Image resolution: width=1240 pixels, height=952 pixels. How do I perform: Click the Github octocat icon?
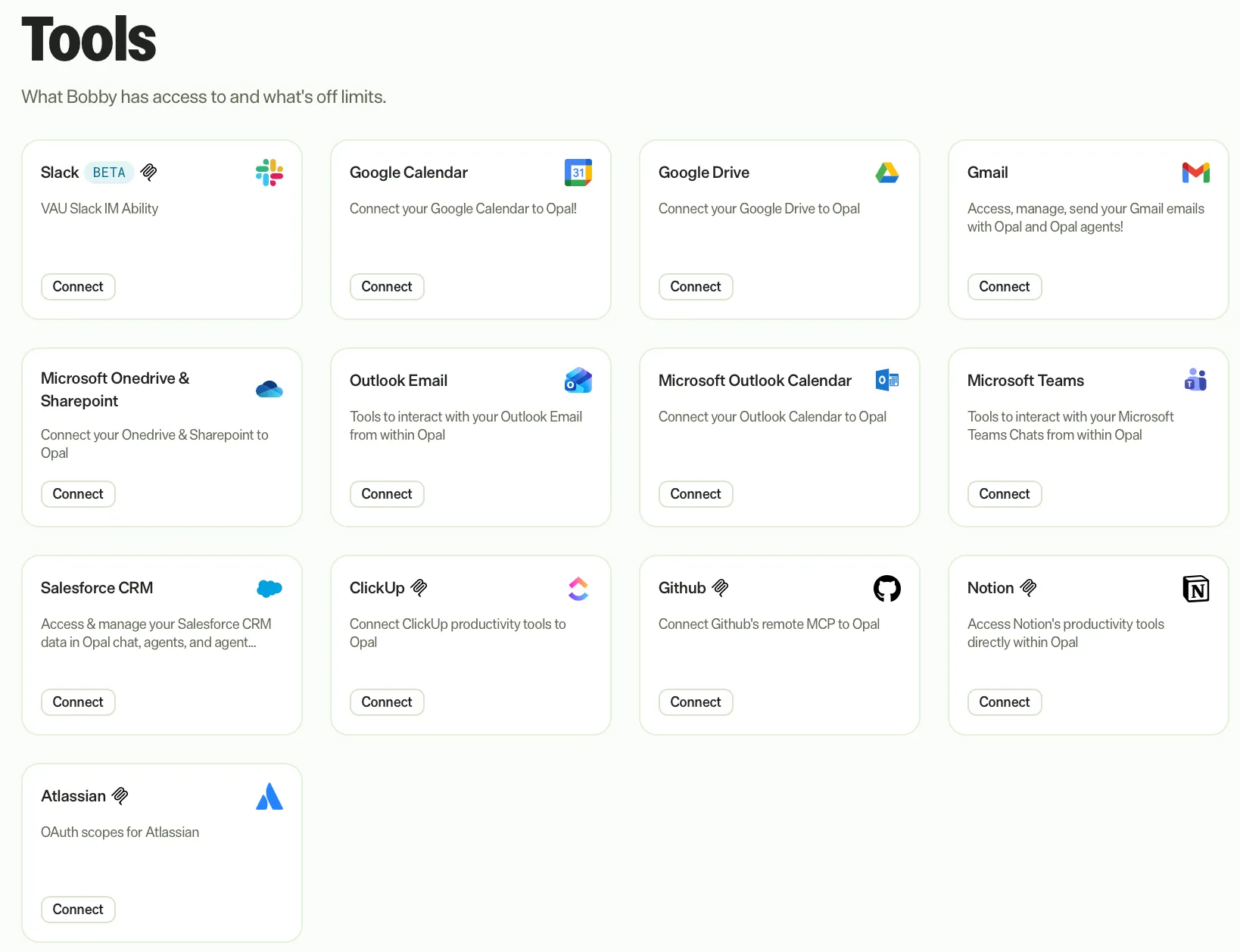(887, 588)
